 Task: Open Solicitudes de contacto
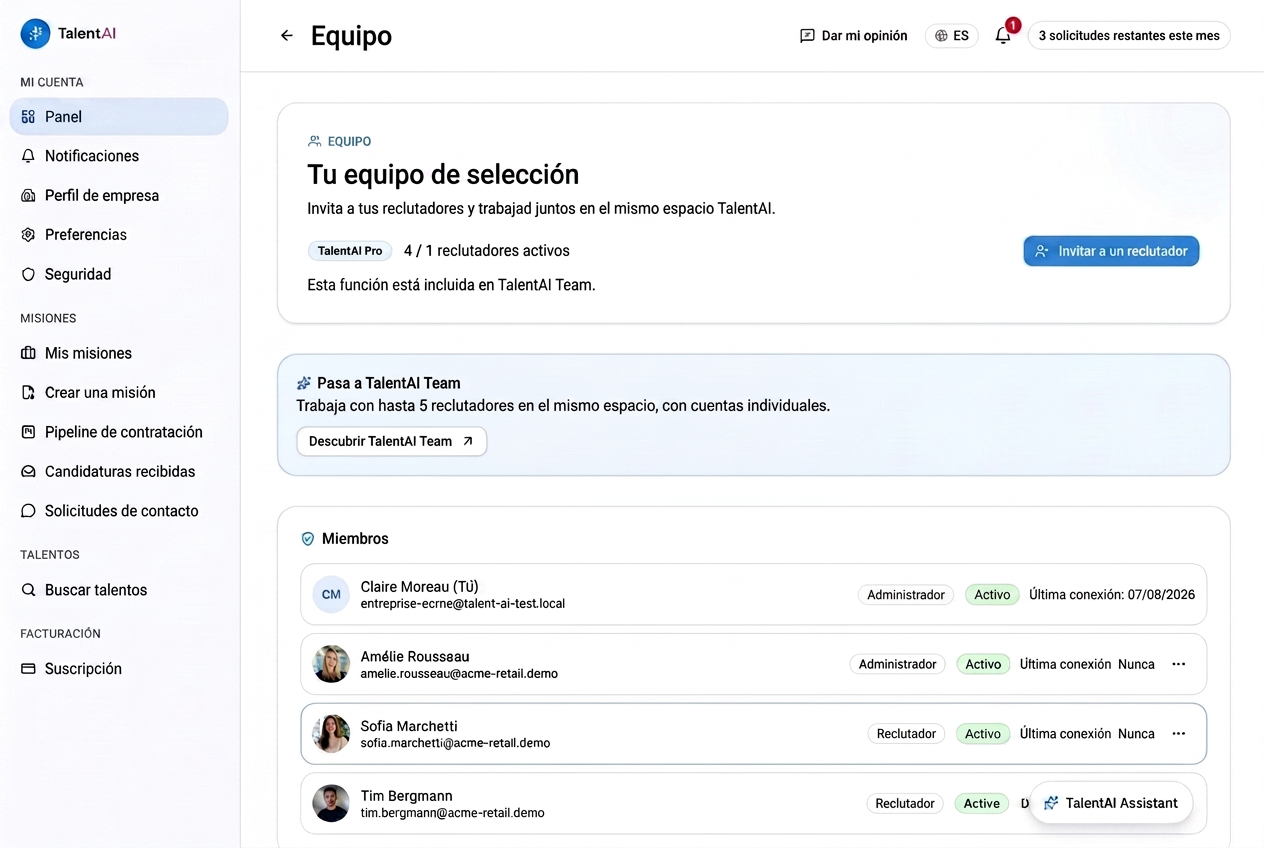tap(119, 511)
